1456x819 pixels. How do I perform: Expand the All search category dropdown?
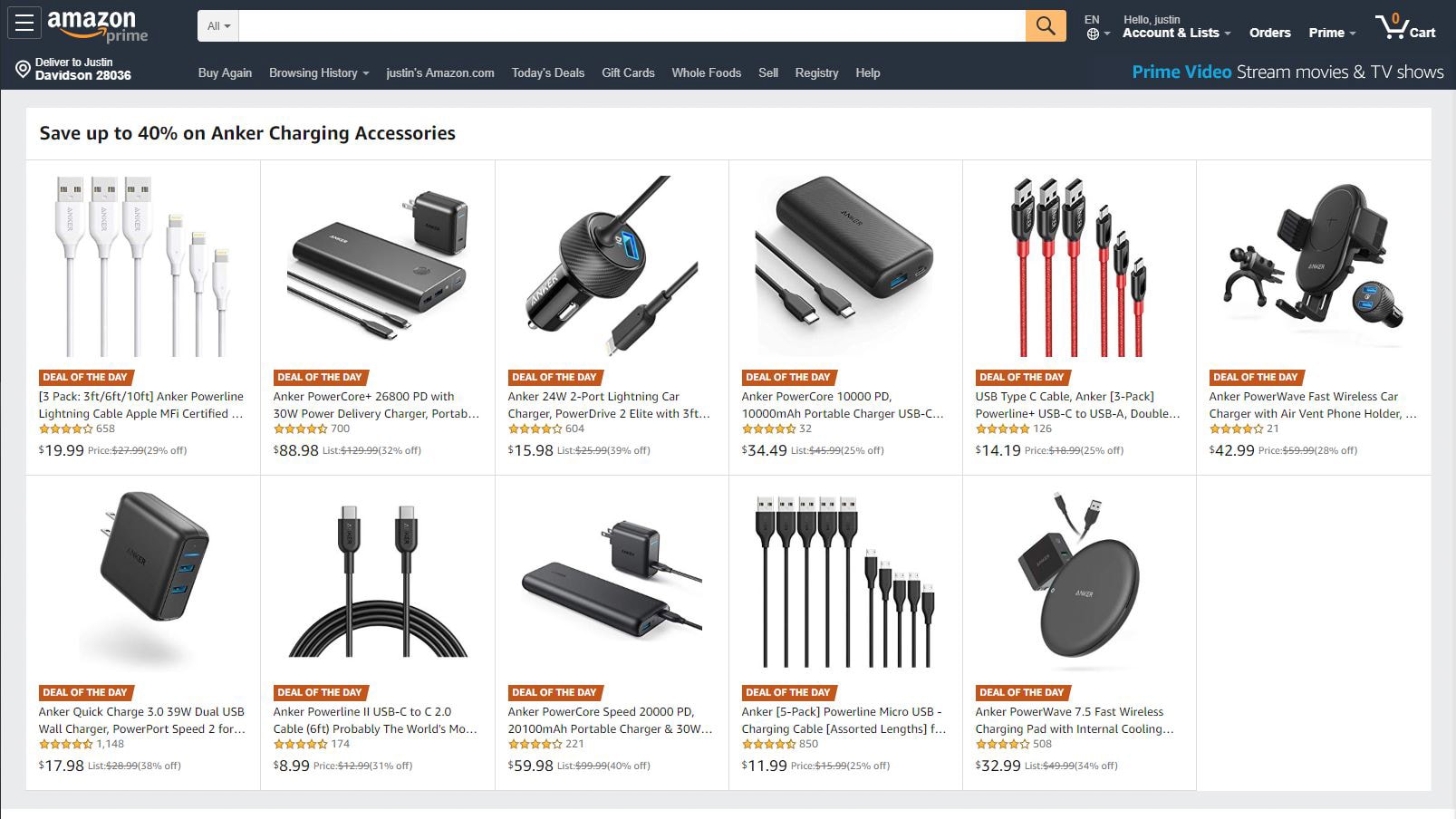tap(218, 26)
